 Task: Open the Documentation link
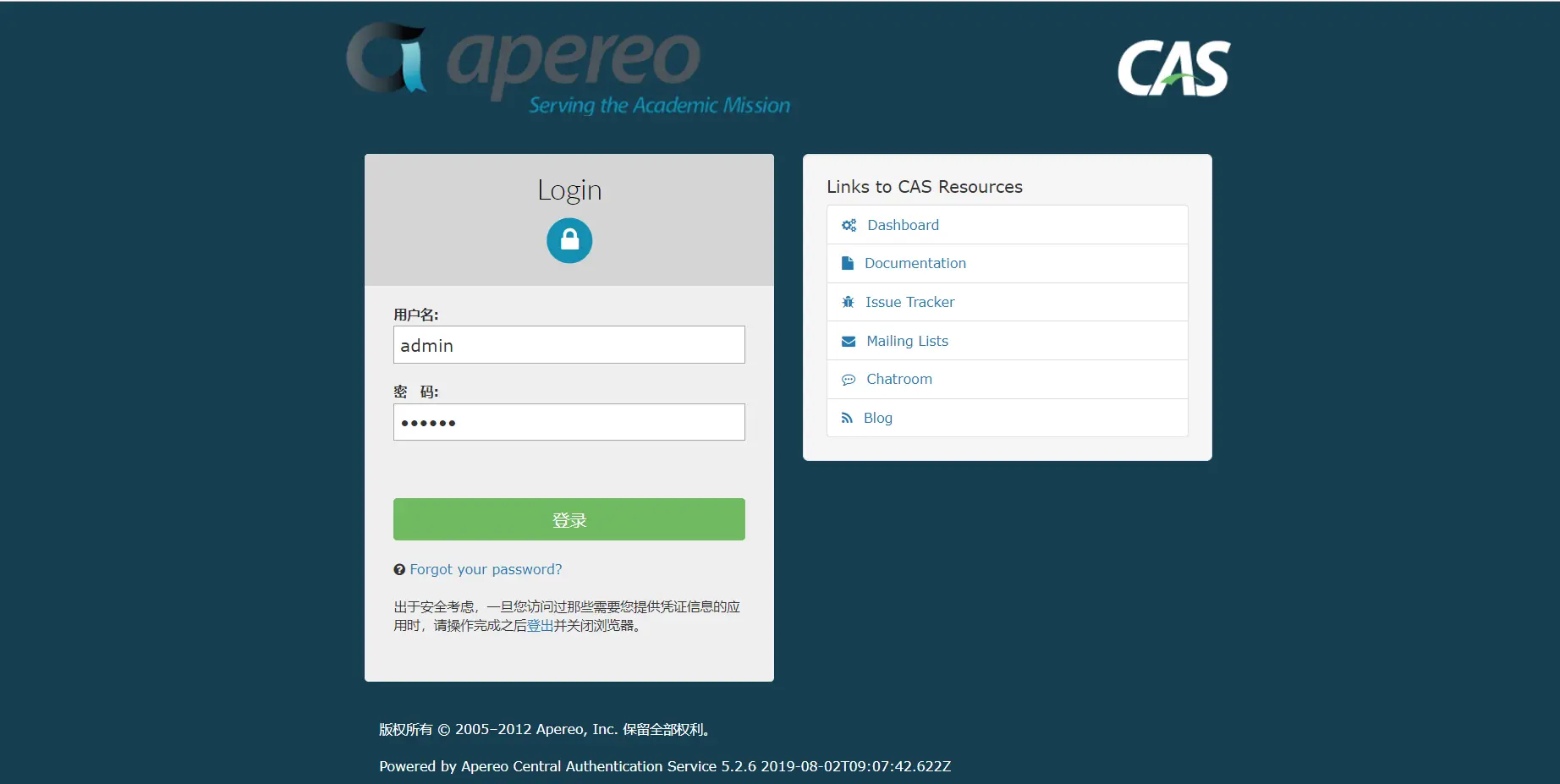click(x=915, y=263)
